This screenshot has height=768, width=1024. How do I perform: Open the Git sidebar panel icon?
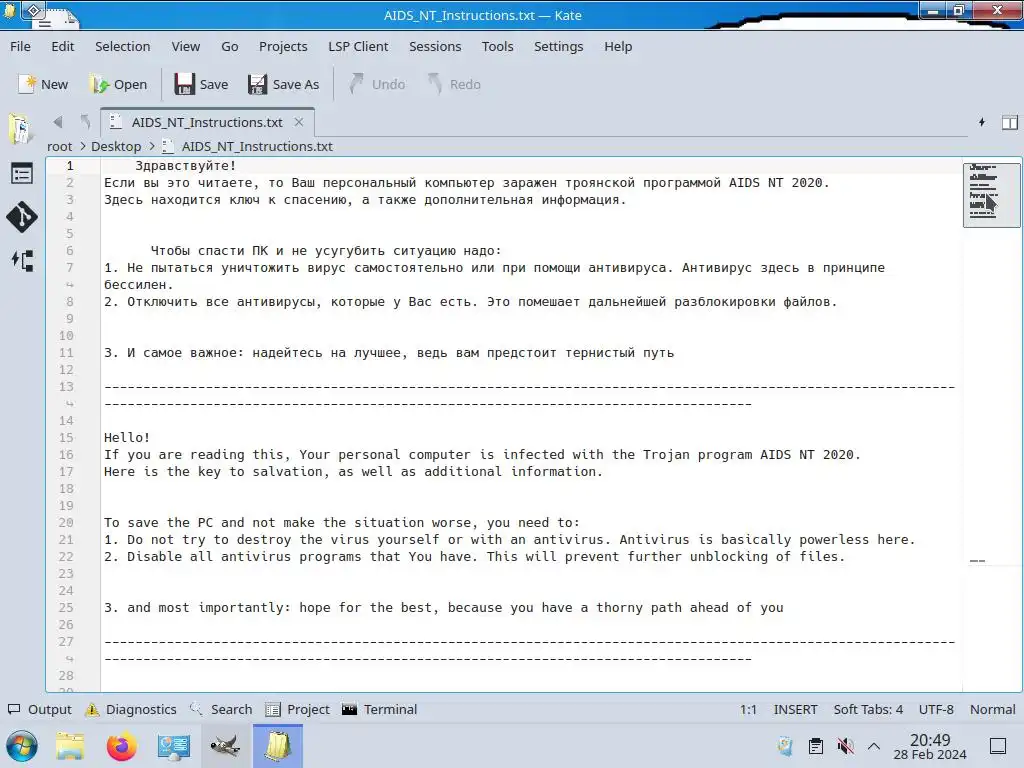[22, 217]
